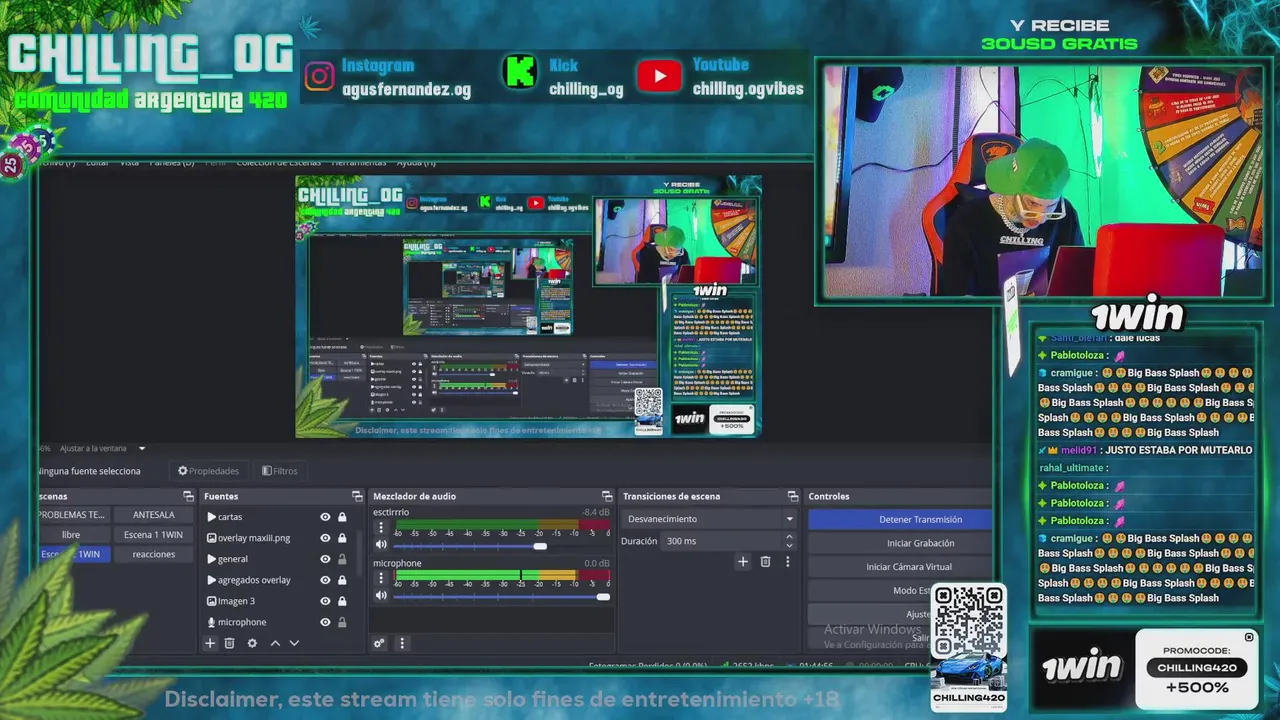This screenshot has width=1280, height=720.
Task: Hide the Imagen 3 source
Action: [325, 601]
